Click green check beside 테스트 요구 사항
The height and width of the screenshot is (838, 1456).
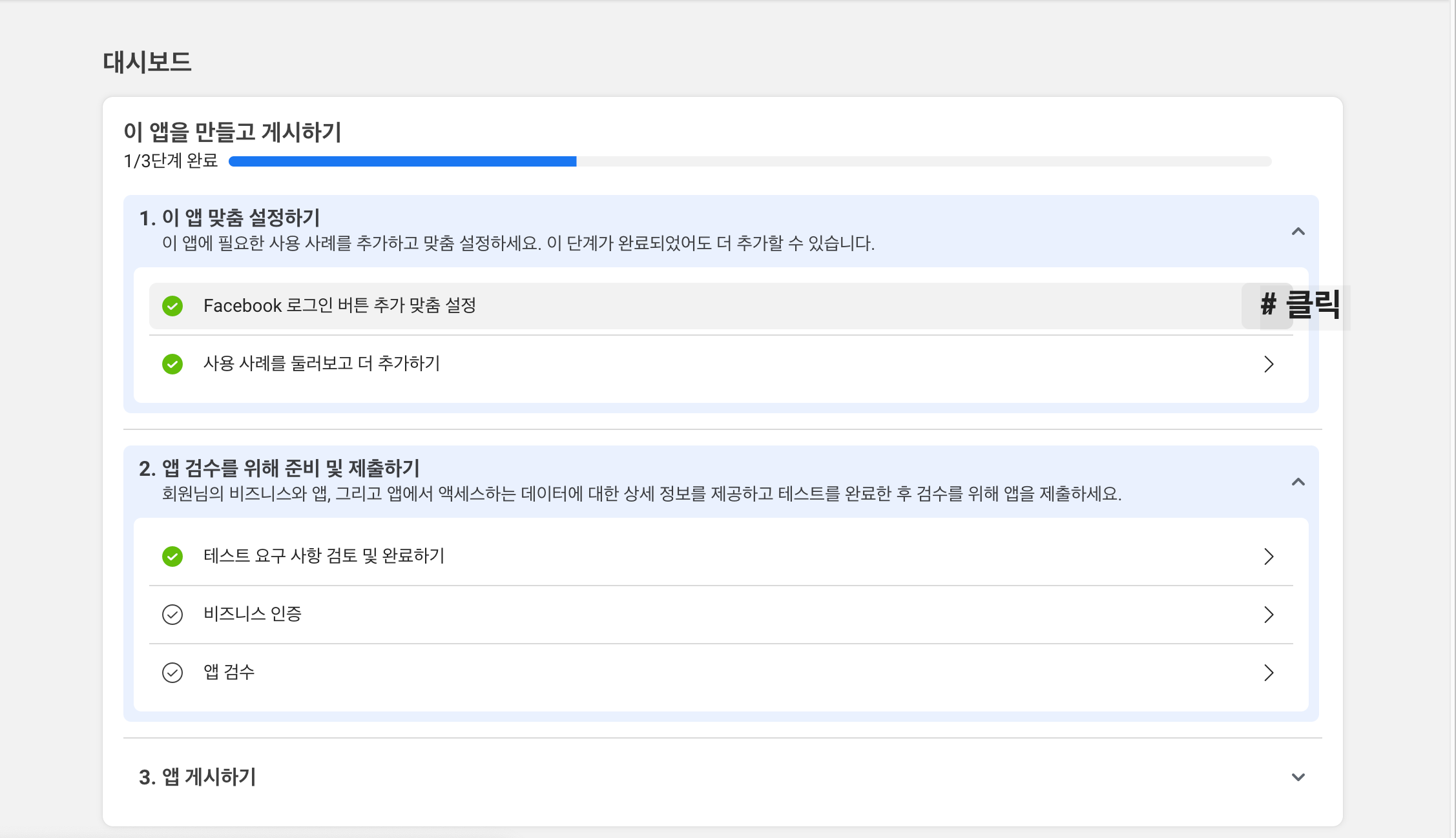[x=172, y=557]
